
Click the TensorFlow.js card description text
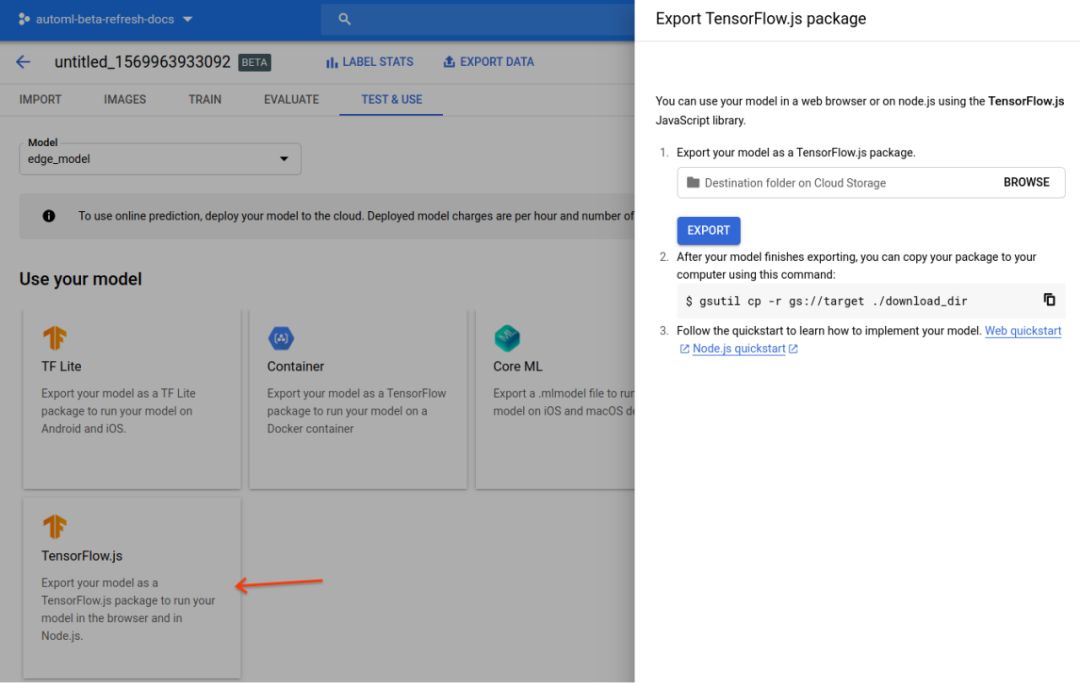tap(128, 609)
